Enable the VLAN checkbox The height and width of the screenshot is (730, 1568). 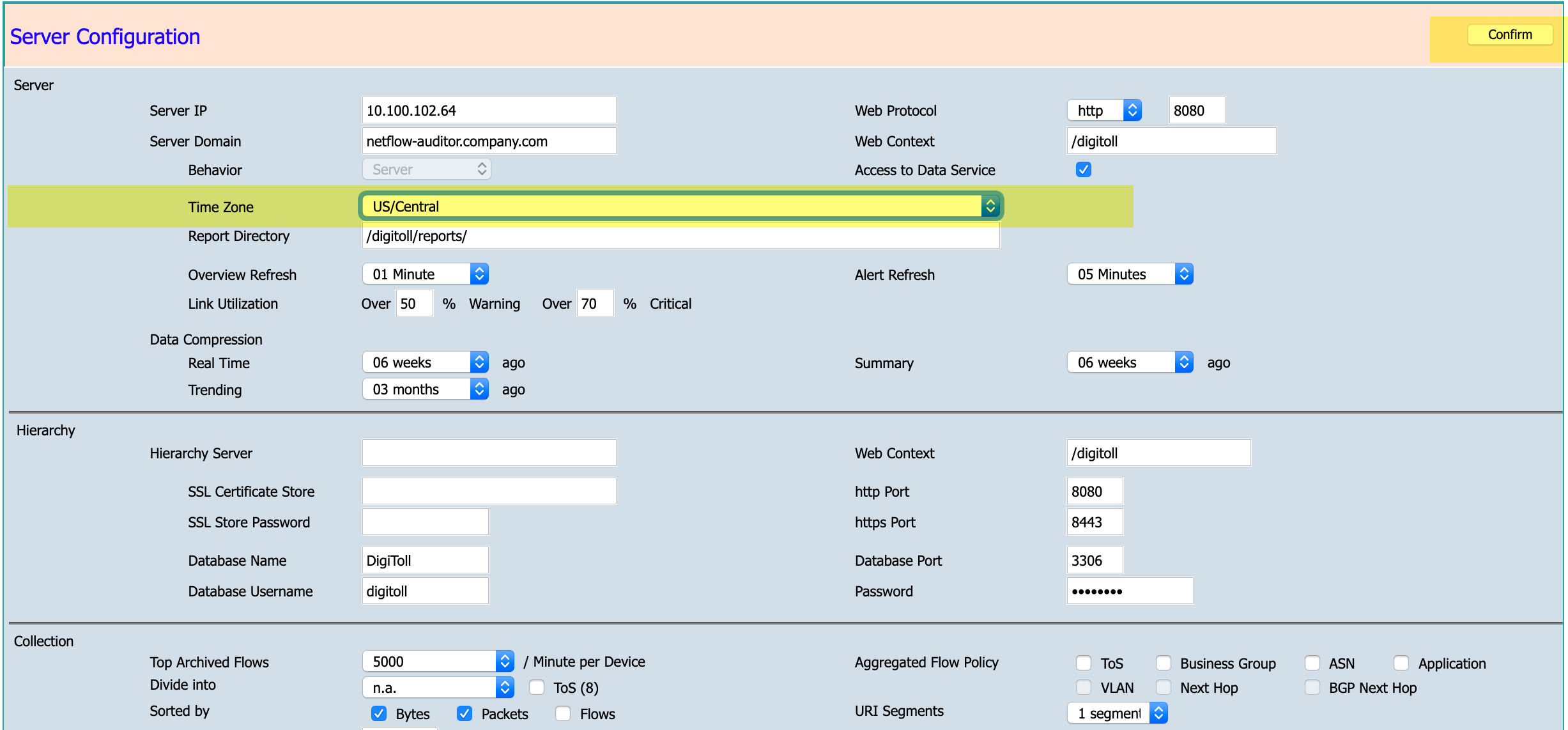[1084, 687]
